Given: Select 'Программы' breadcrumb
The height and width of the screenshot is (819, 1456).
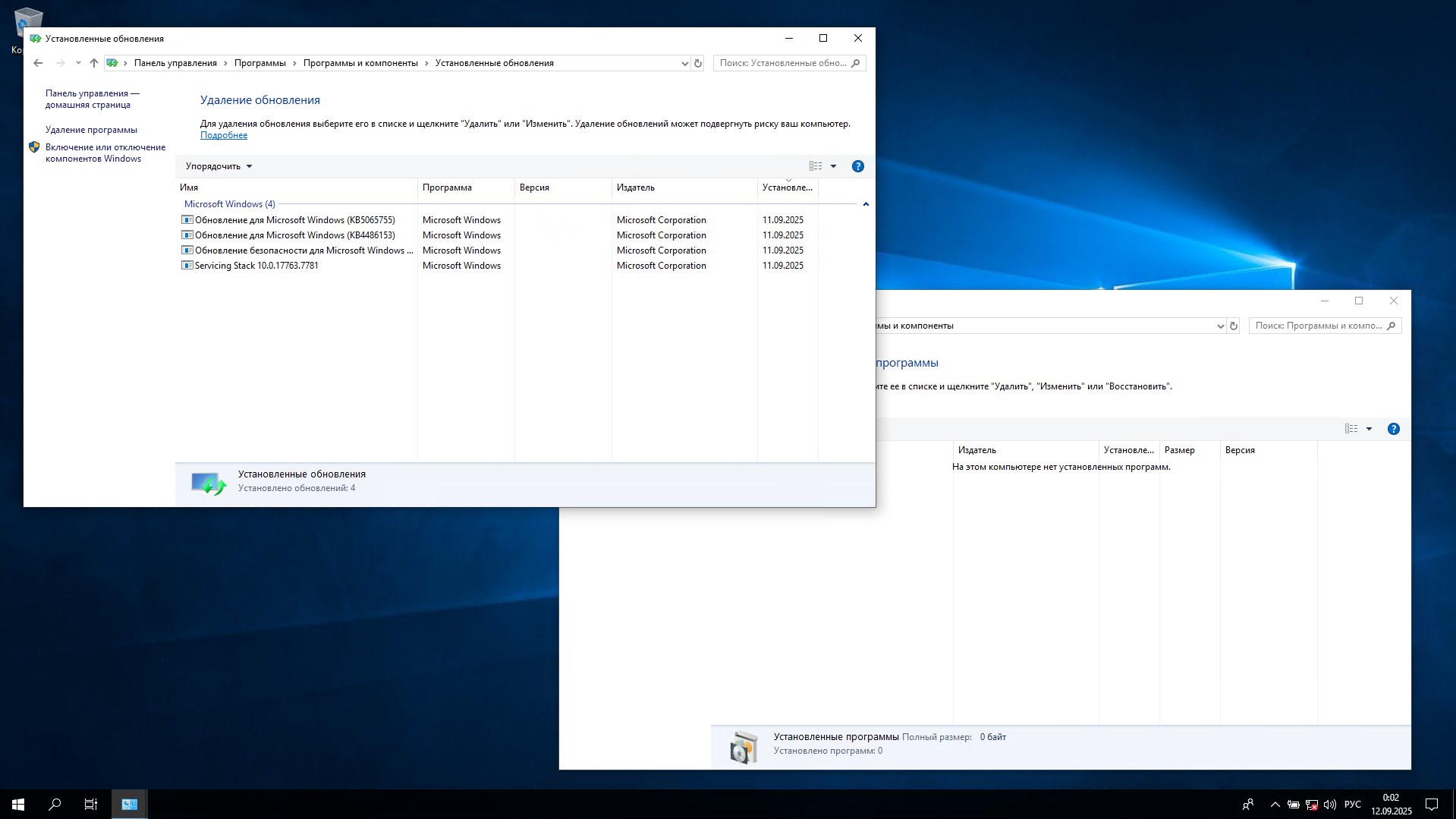Looking at the screenshot, I should (260, 63).
